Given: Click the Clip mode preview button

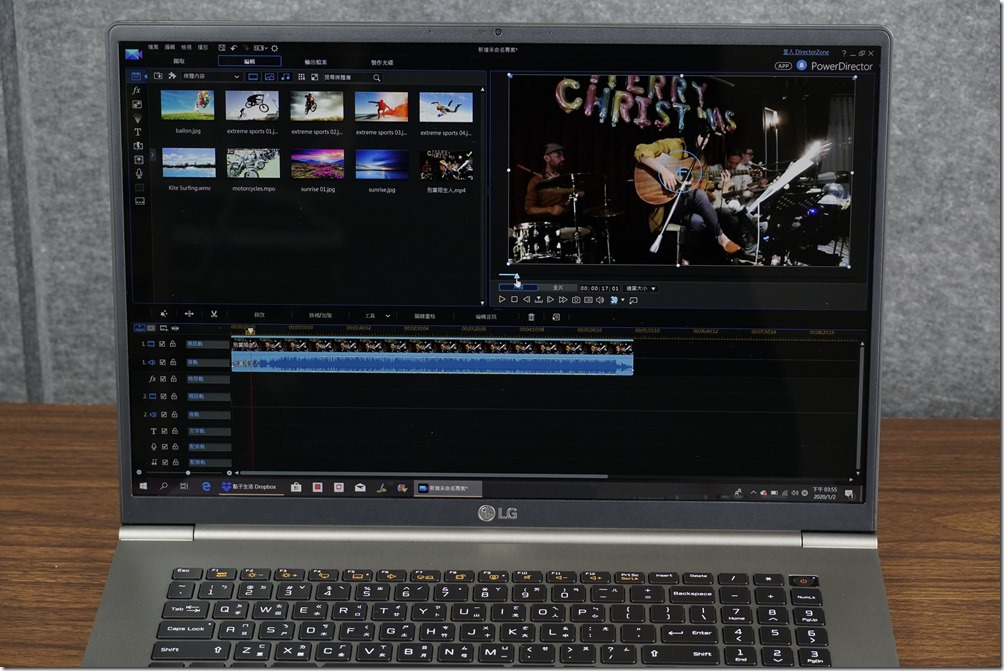Looking at the screenshot, I should (519, 287).
